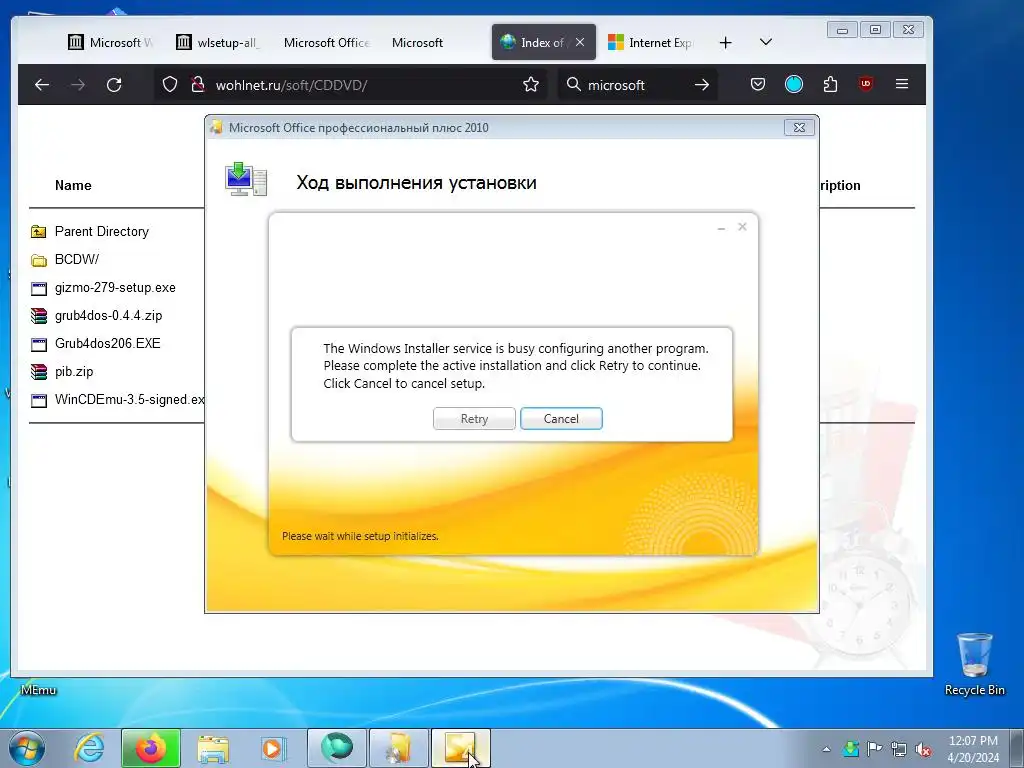Screen dimensions: 1024x768
Task: Open the Action Center flag icon
Action: tap(874, 748)
